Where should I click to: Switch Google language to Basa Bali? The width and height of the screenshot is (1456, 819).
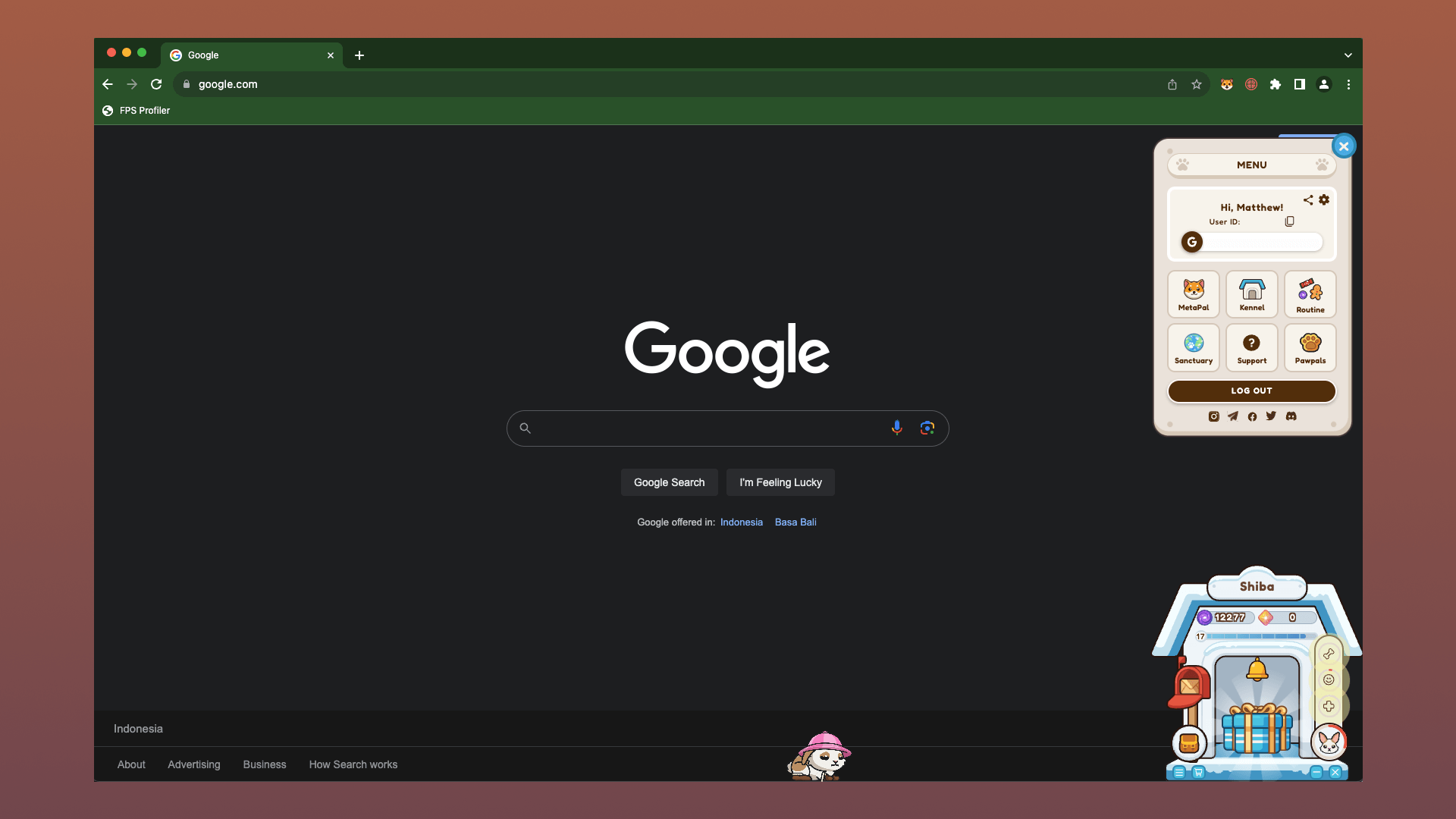click(795, 522)
